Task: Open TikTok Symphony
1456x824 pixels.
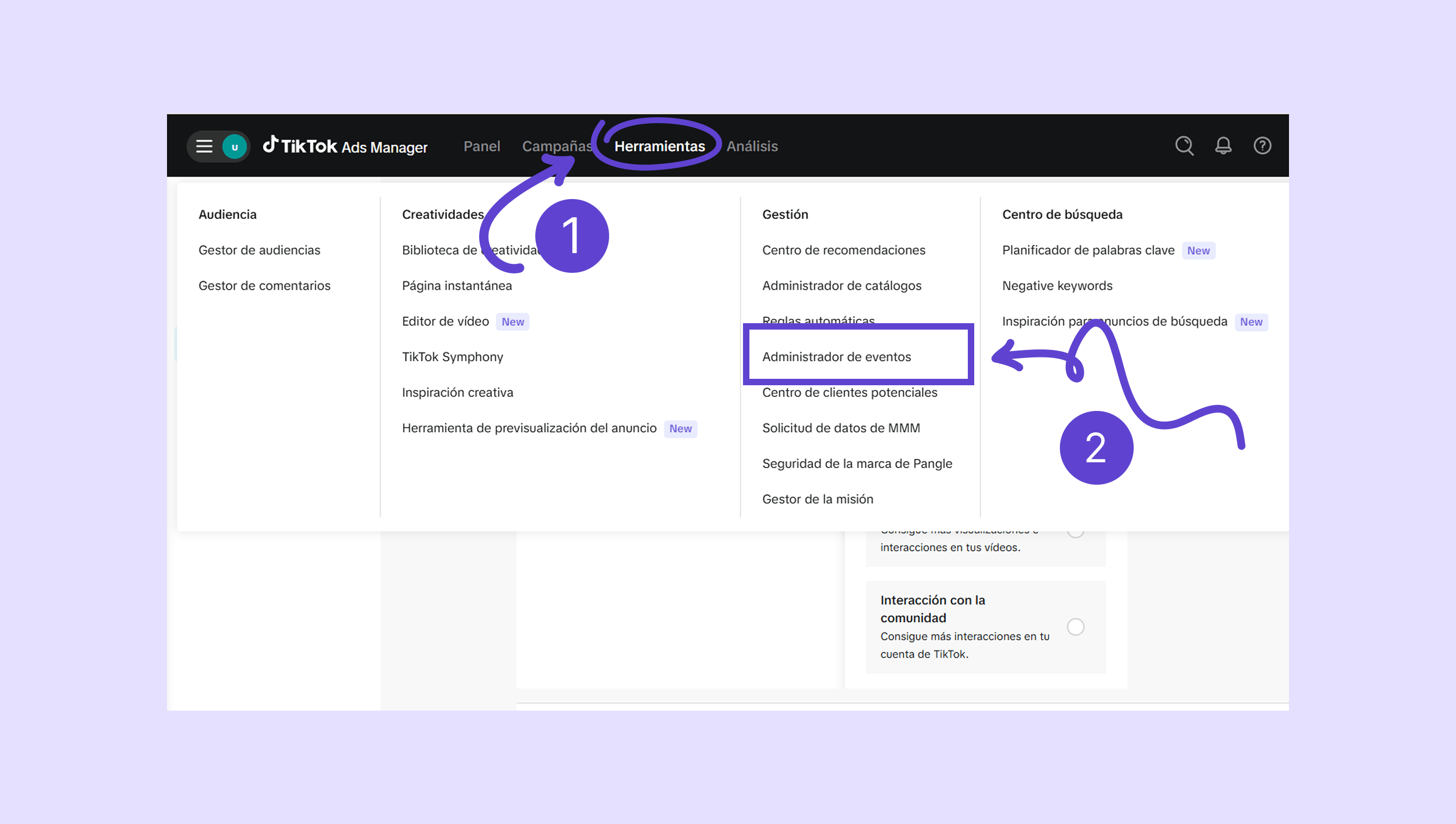Action: pos(452,356)
